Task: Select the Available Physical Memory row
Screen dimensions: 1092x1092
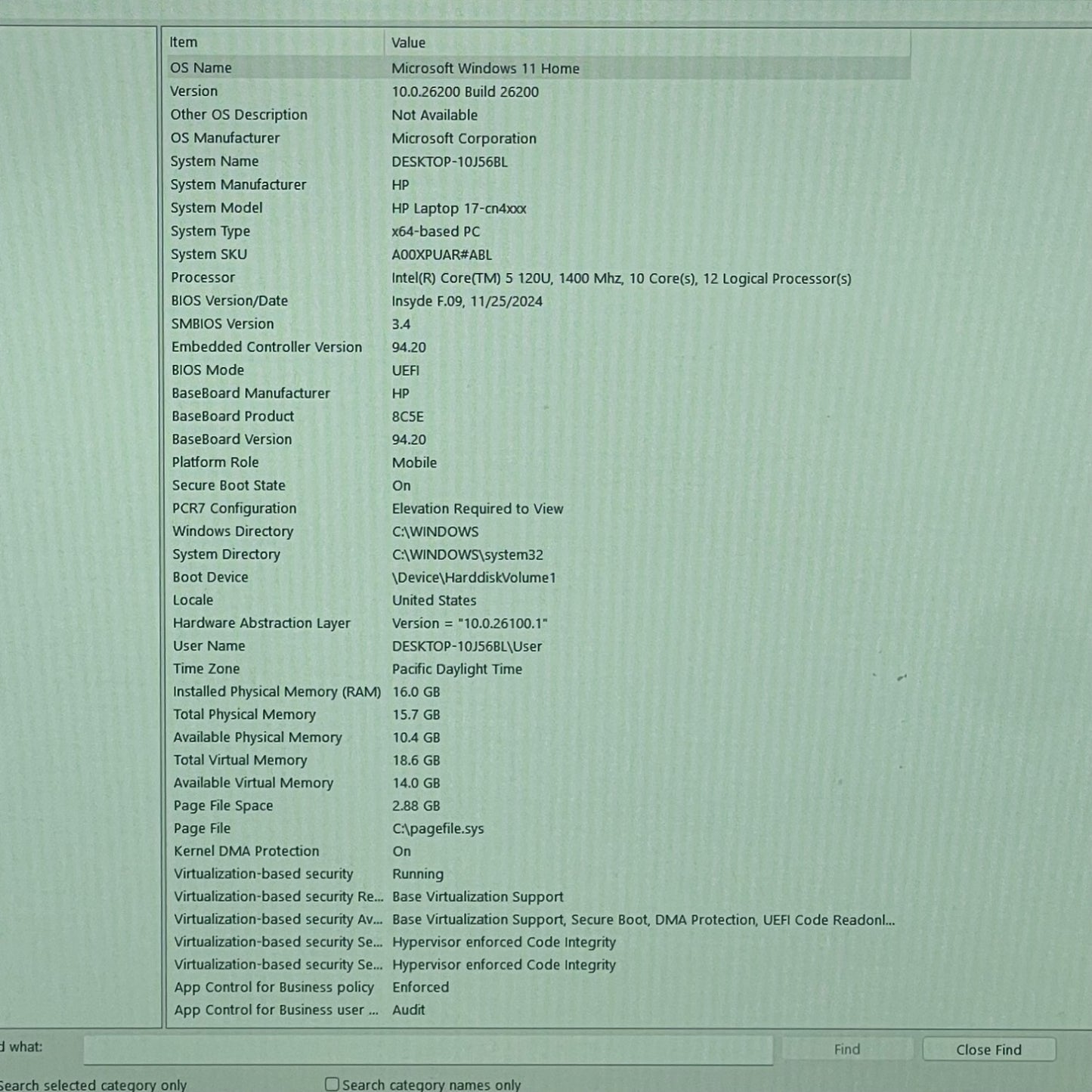Action: [x=538, y=738]
